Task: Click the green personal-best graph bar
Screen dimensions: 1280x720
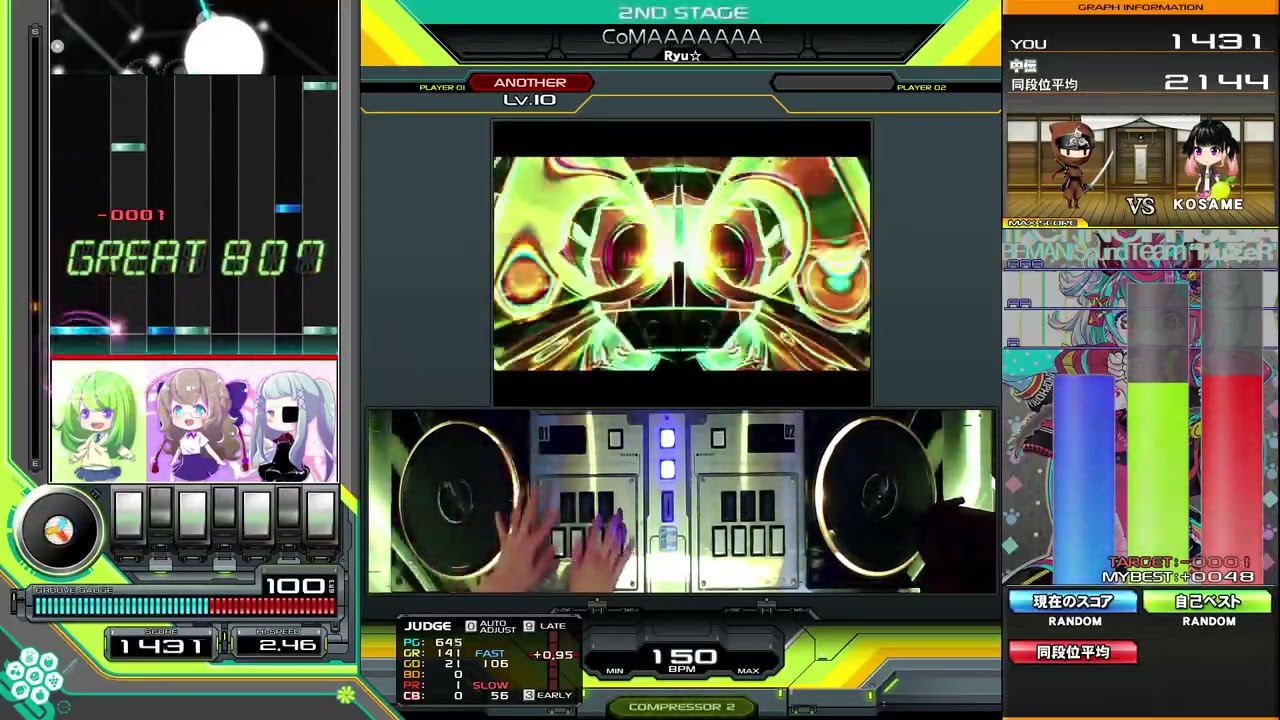Action: (1157, 482)
